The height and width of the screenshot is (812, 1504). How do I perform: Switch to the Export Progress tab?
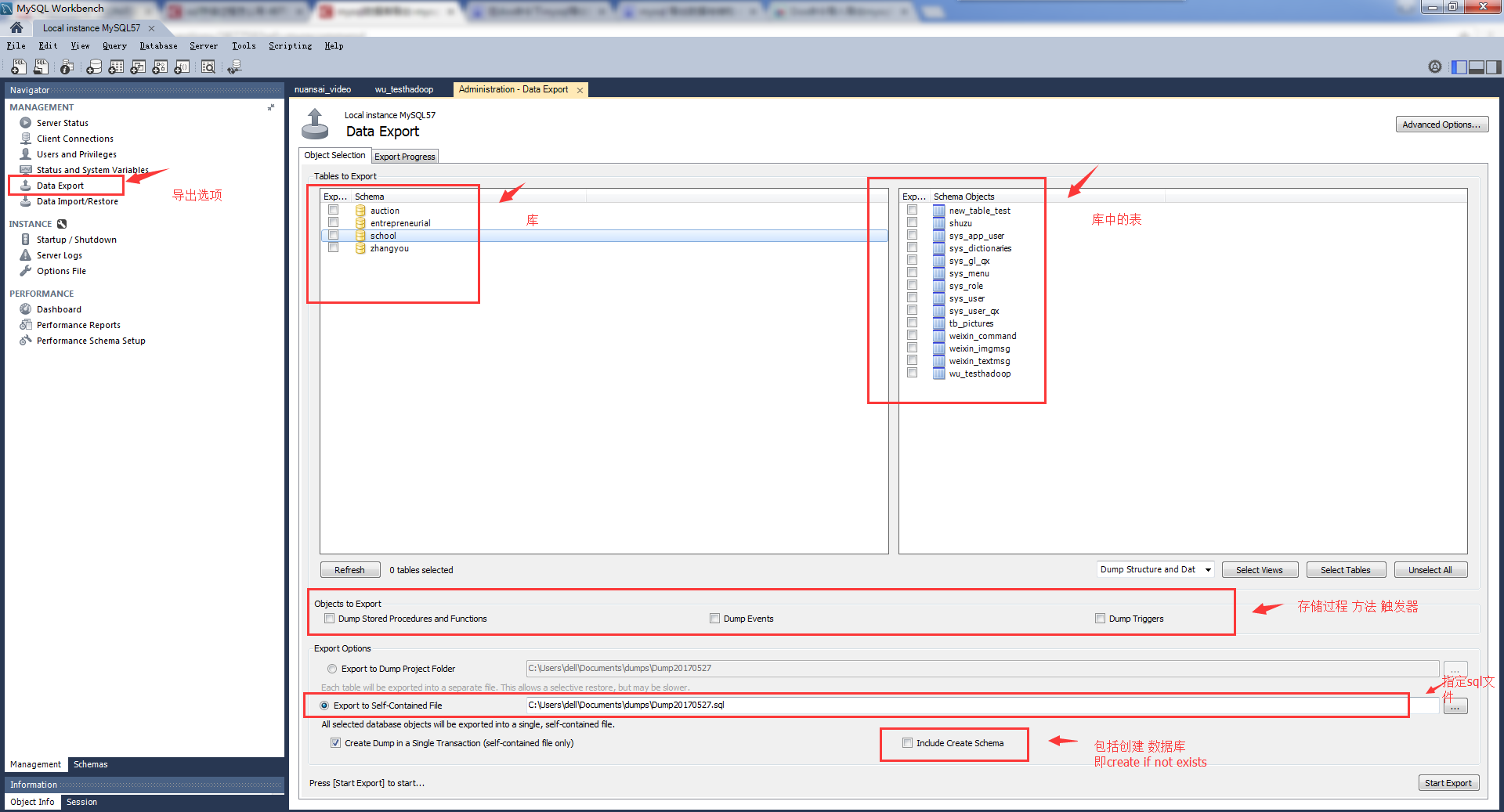coord(404,157)
